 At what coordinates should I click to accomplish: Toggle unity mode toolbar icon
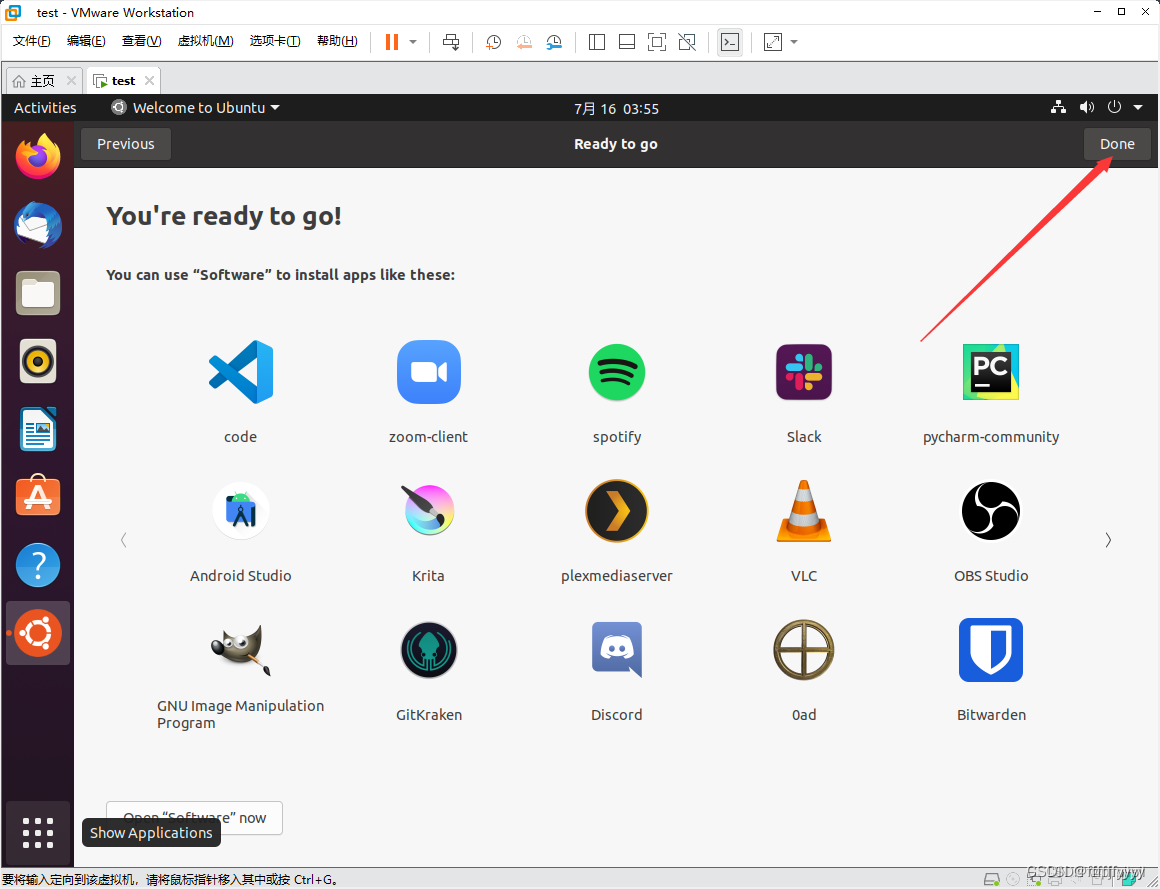pyautogui.click(x=687, y=42)
